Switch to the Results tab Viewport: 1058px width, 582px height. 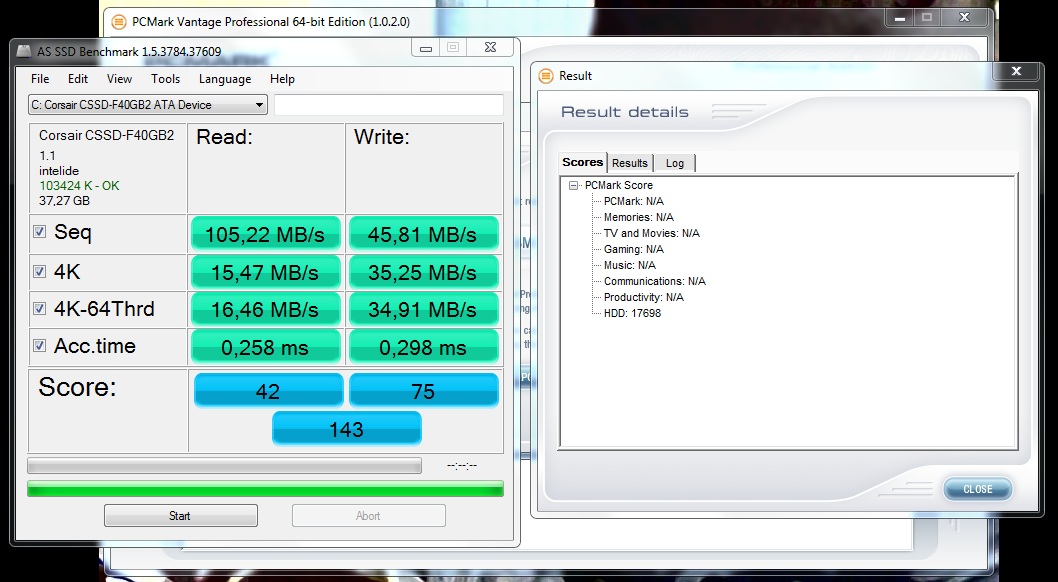click(630, 163)
